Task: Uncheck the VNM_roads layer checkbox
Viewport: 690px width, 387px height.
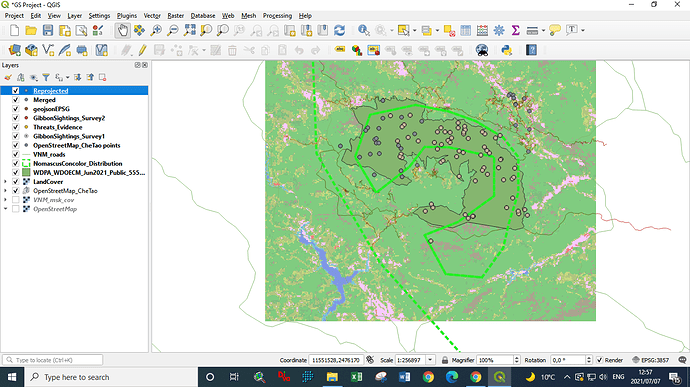Action: [16, 155]
